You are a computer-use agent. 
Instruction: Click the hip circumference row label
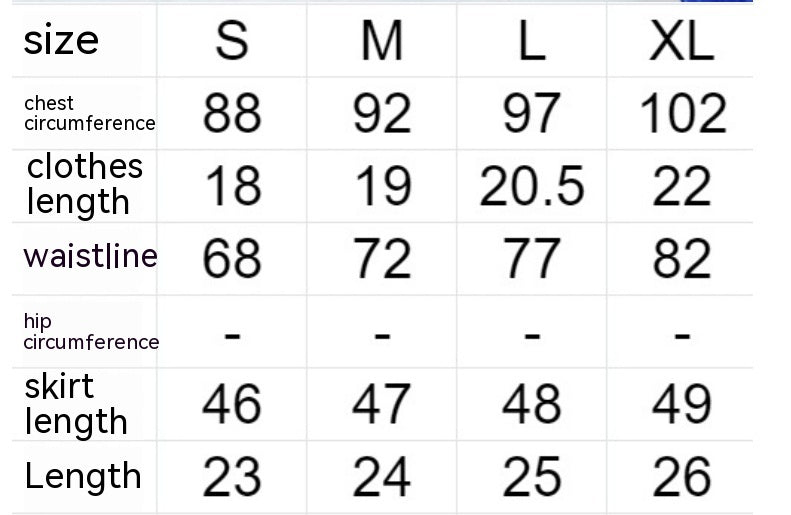pyautogui.click(x=91, y=332)
